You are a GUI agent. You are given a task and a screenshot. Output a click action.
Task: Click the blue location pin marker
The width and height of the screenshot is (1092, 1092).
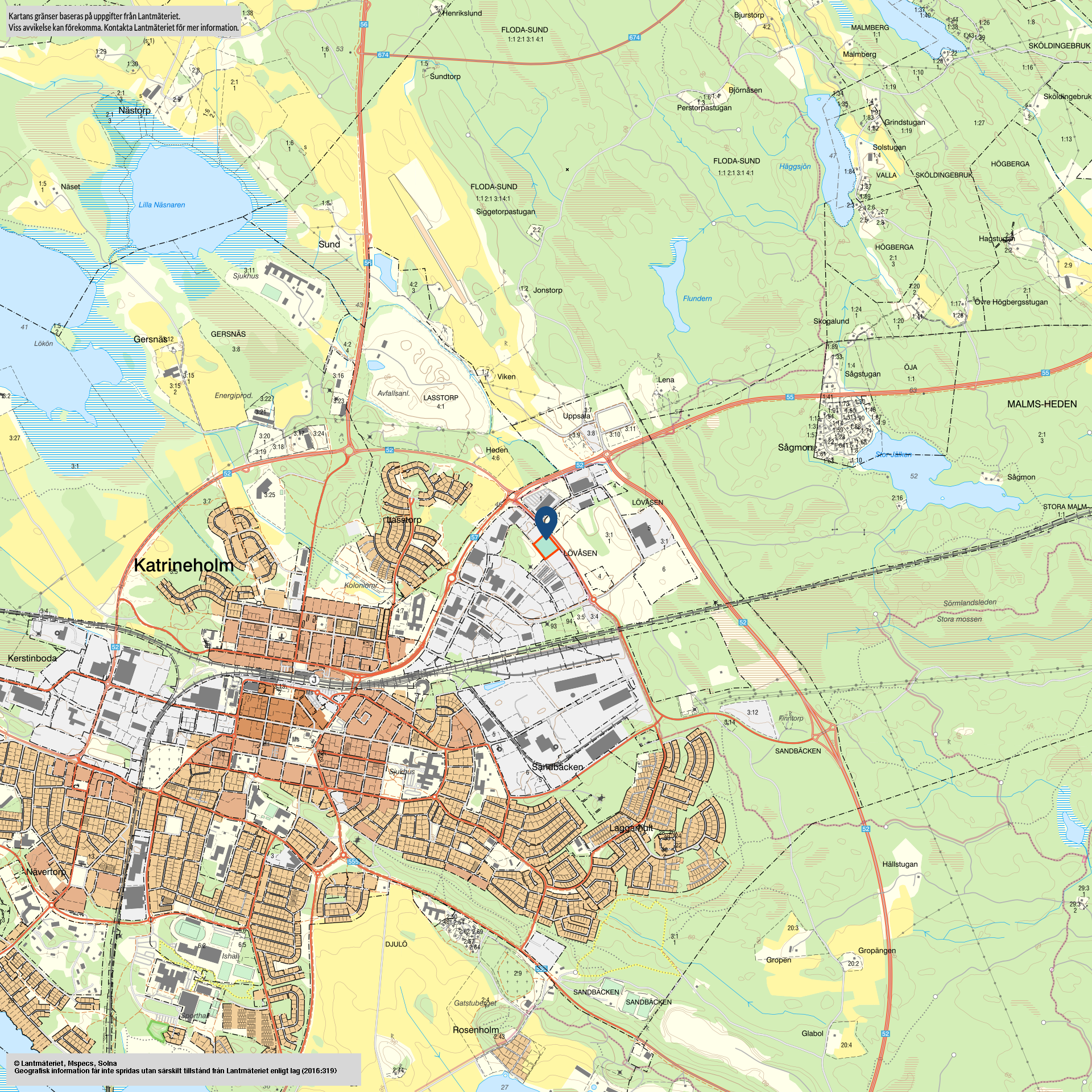pyautogui.click(x=546, y=523)
